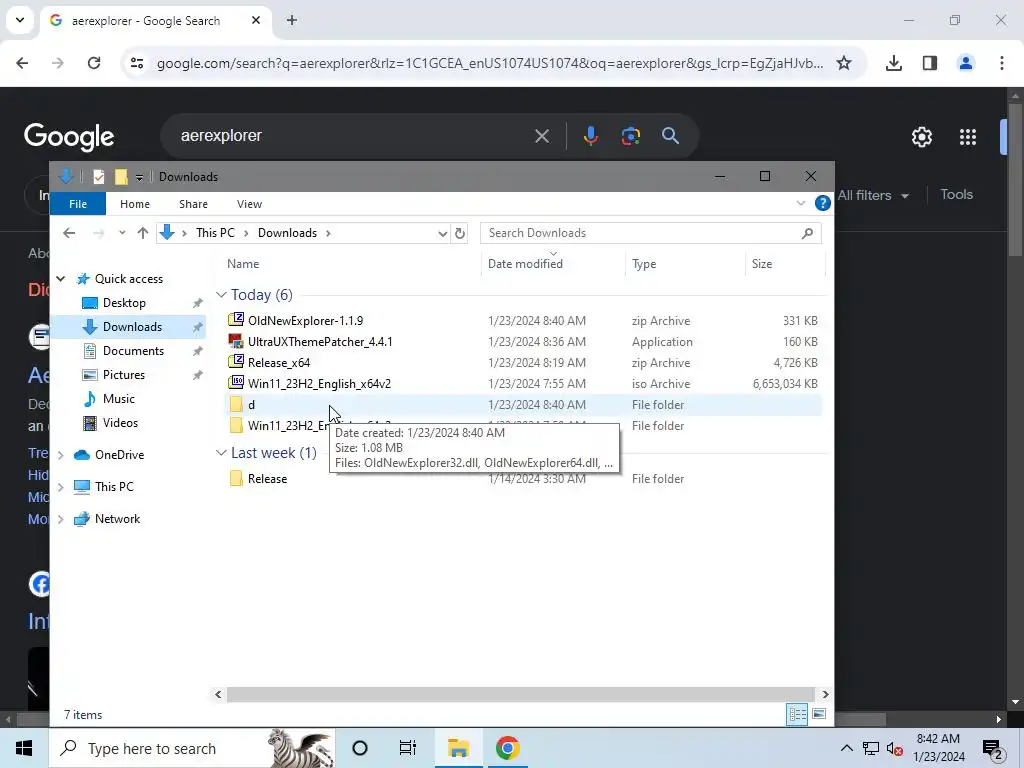Switch to Details view layout icon
The height and width of the screenshot is (768, 1024).
click(797, 714)
